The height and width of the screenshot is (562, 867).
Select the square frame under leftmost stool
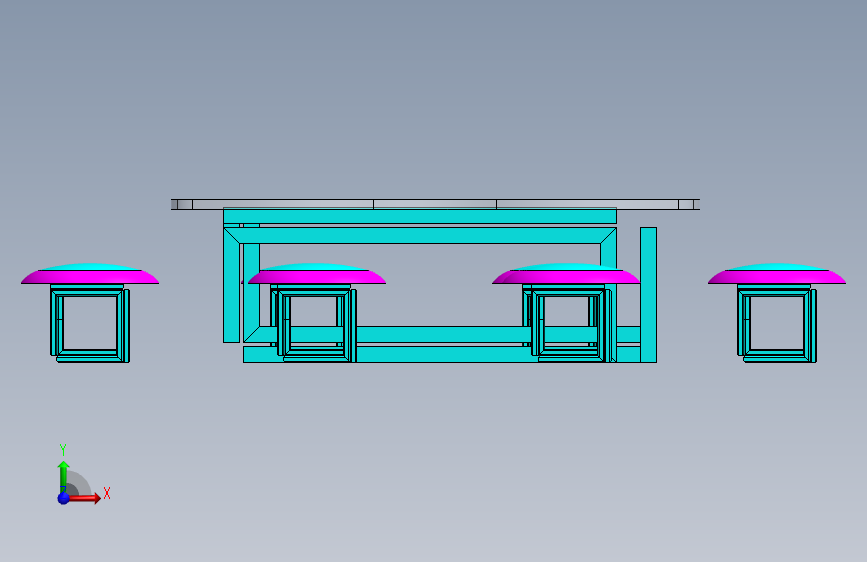pos(90,324)
